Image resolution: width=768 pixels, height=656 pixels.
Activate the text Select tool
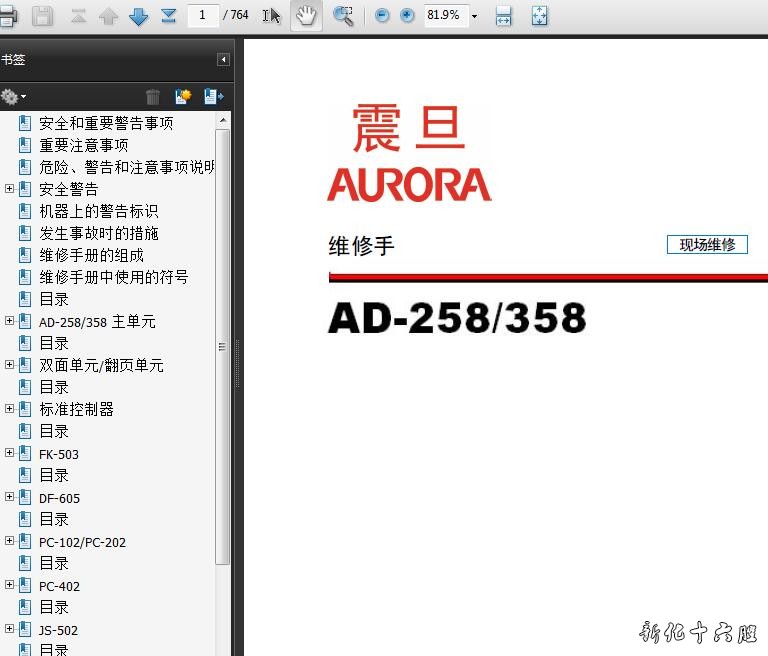tap(271, 16)
